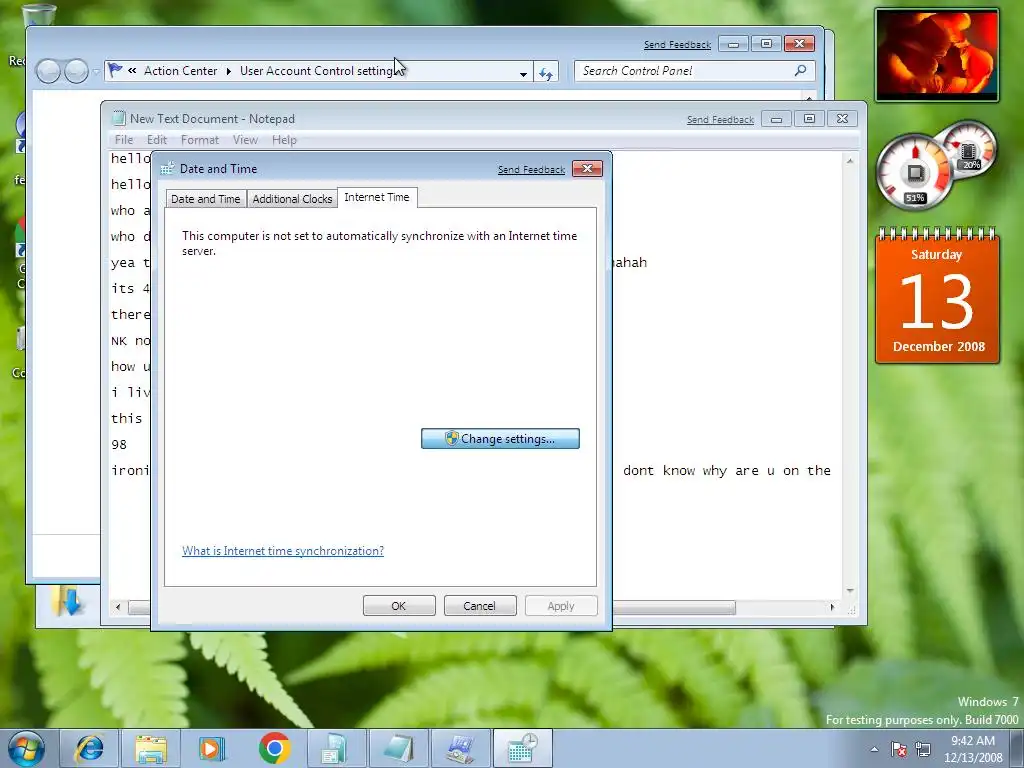Open Notepad View menu

point(245,140)
